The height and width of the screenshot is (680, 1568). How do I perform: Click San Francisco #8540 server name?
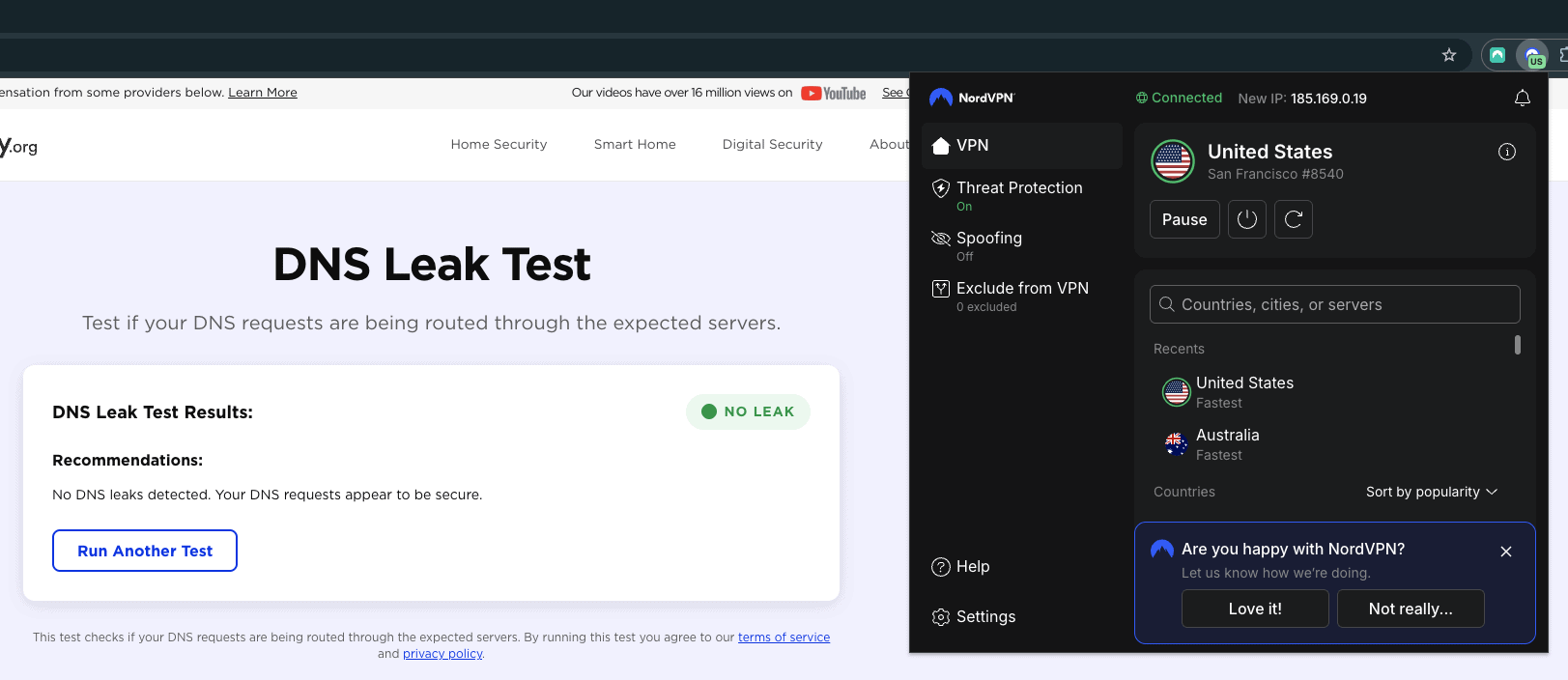[x=1275, y=174]
